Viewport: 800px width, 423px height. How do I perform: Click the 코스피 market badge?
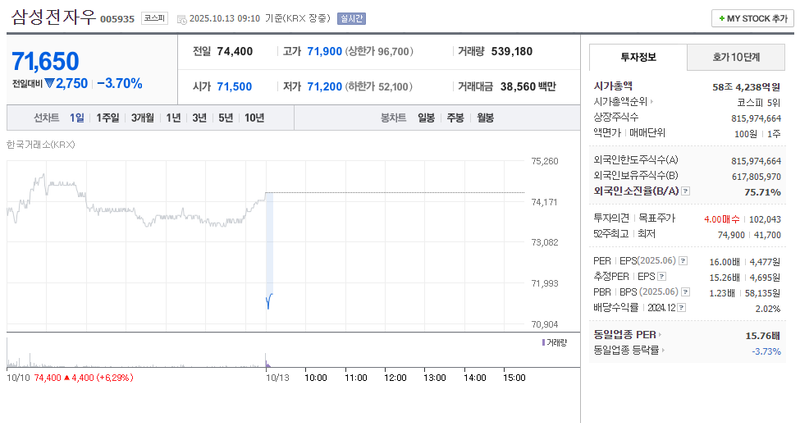[x=155, y=18]
